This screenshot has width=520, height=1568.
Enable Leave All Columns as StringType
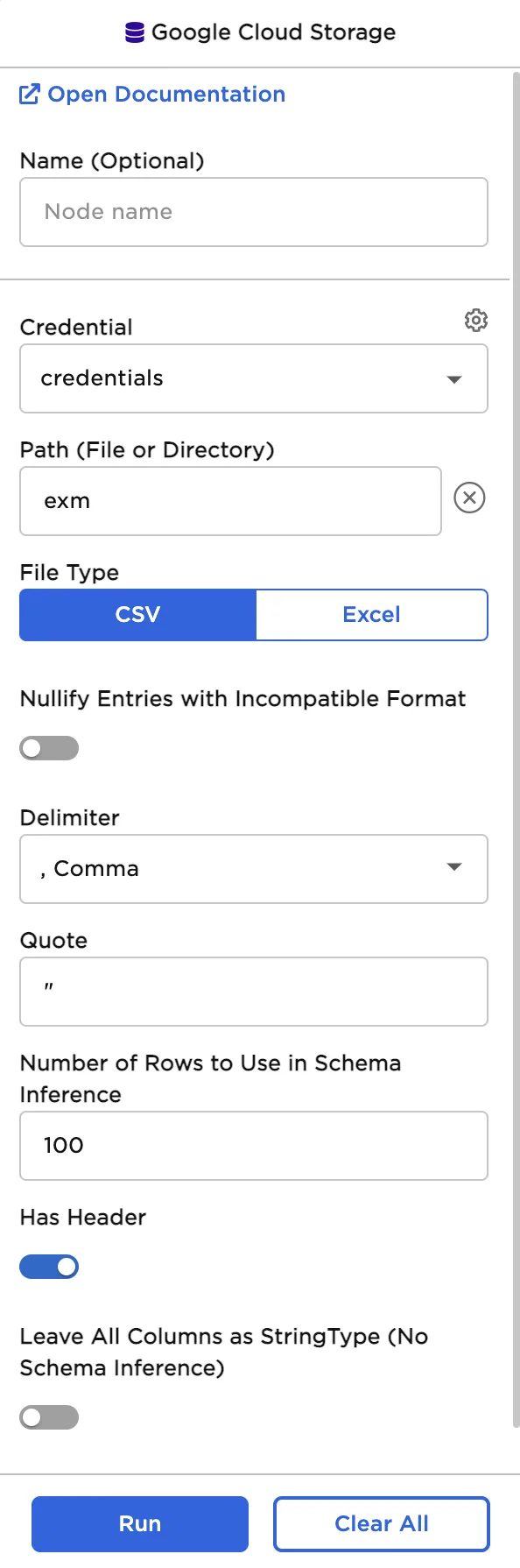point(49,1416)
